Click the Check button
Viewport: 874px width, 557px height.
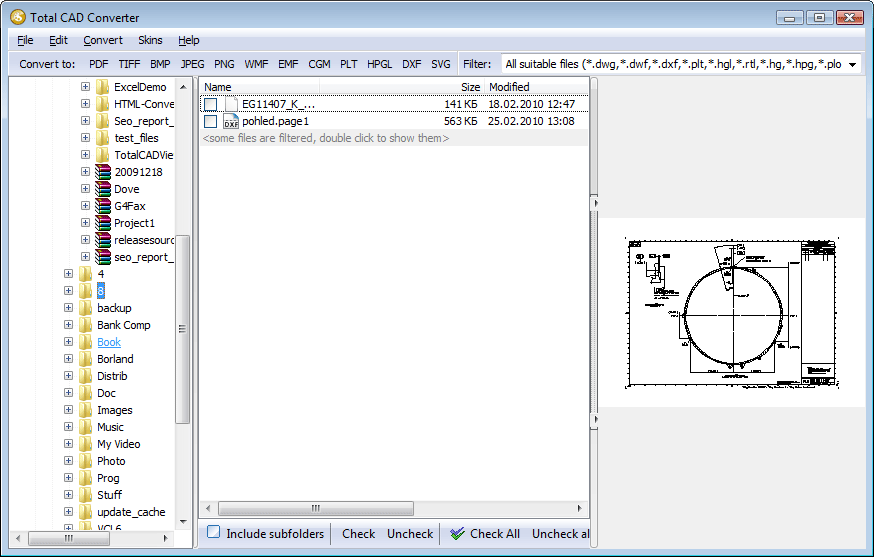(358, 534)
